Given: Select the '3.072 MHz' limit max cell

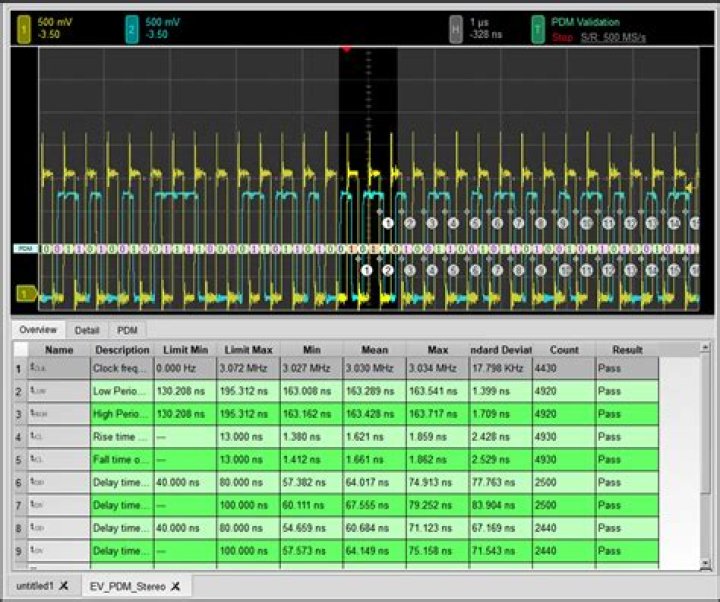Looking at the screenshot, I should pyautogui.click(x=248, y=368).
